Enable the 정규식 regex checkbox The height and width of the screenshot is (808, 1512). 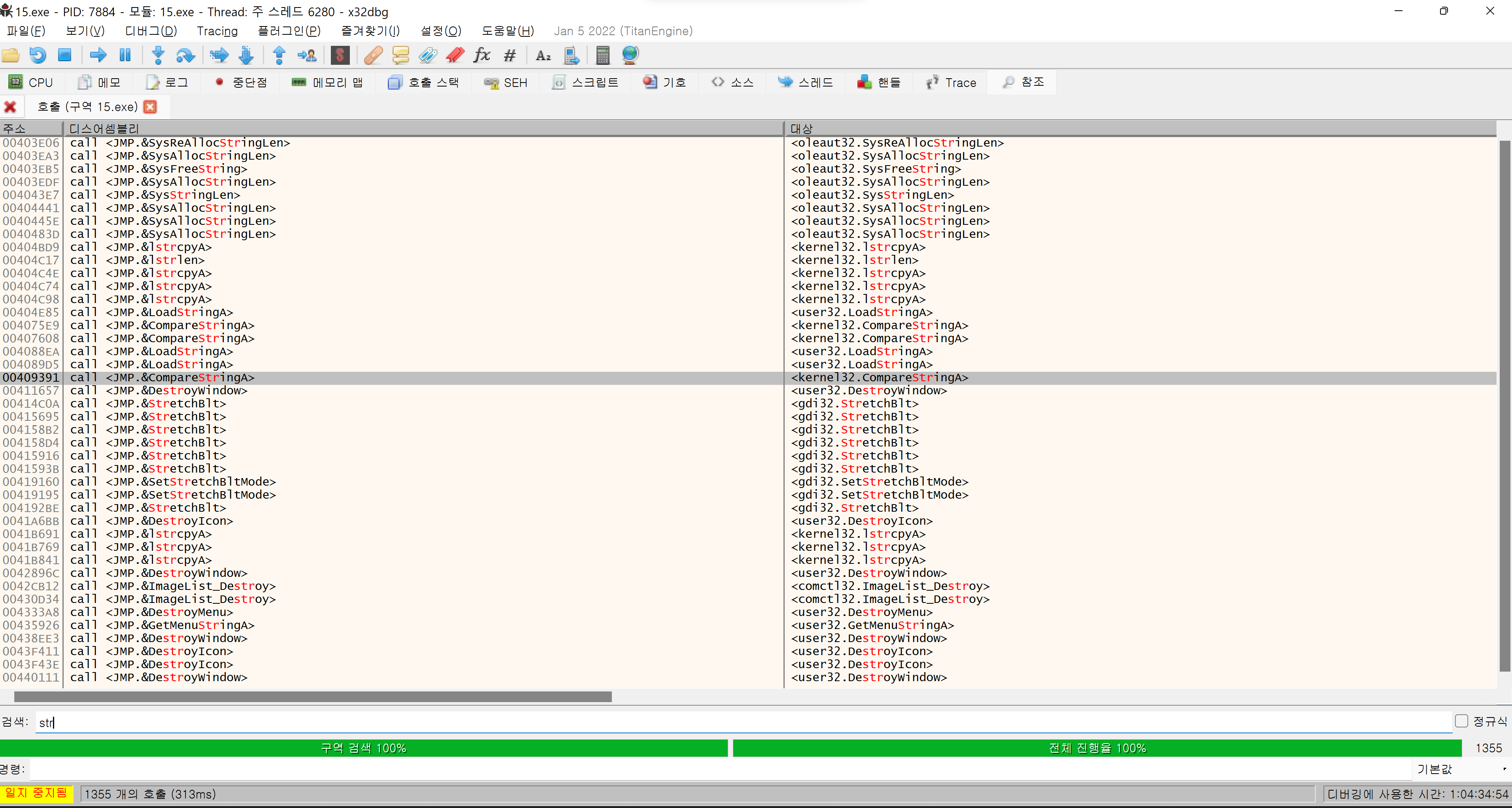pos(1461,721)
